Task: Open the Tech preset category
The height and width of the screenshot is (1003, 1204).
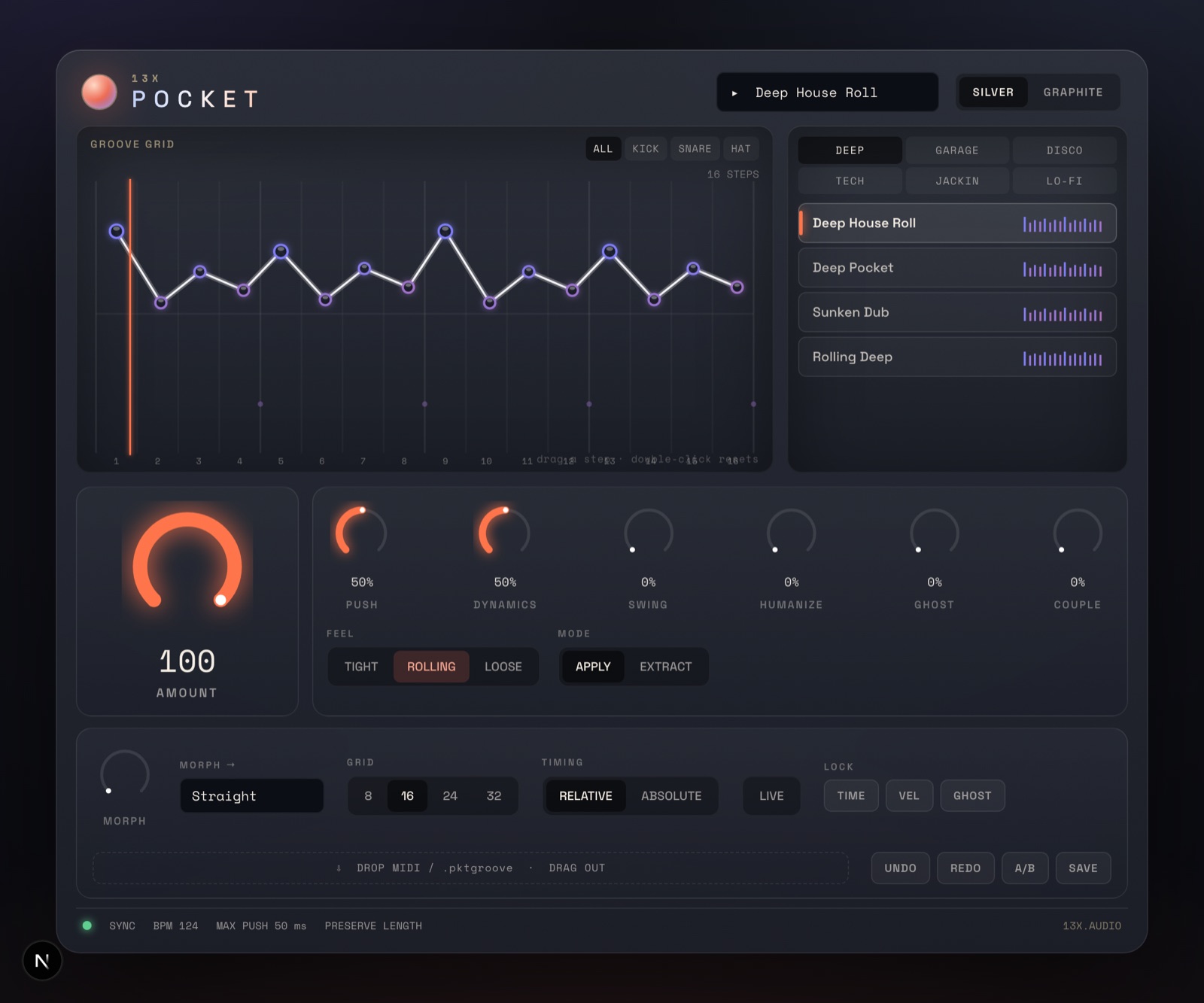Action: [x=850, y=181]
